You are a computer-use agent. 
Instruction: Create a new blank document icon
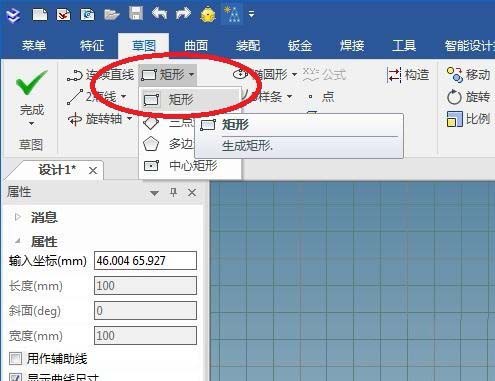(40, 15)
